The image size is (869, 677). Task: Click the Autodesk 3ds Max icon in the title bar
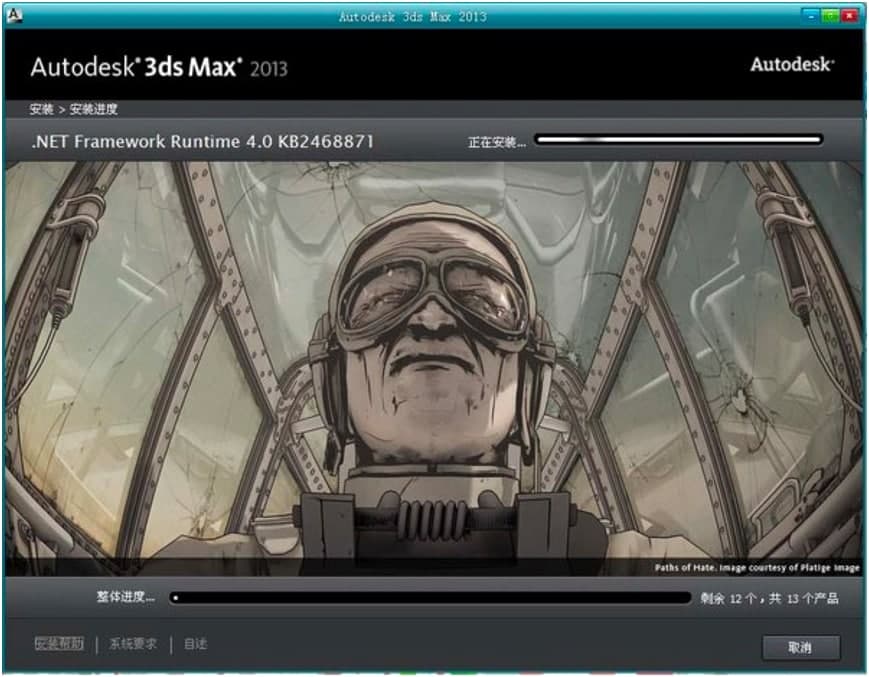pyautogui.click(x=14, y=12)
